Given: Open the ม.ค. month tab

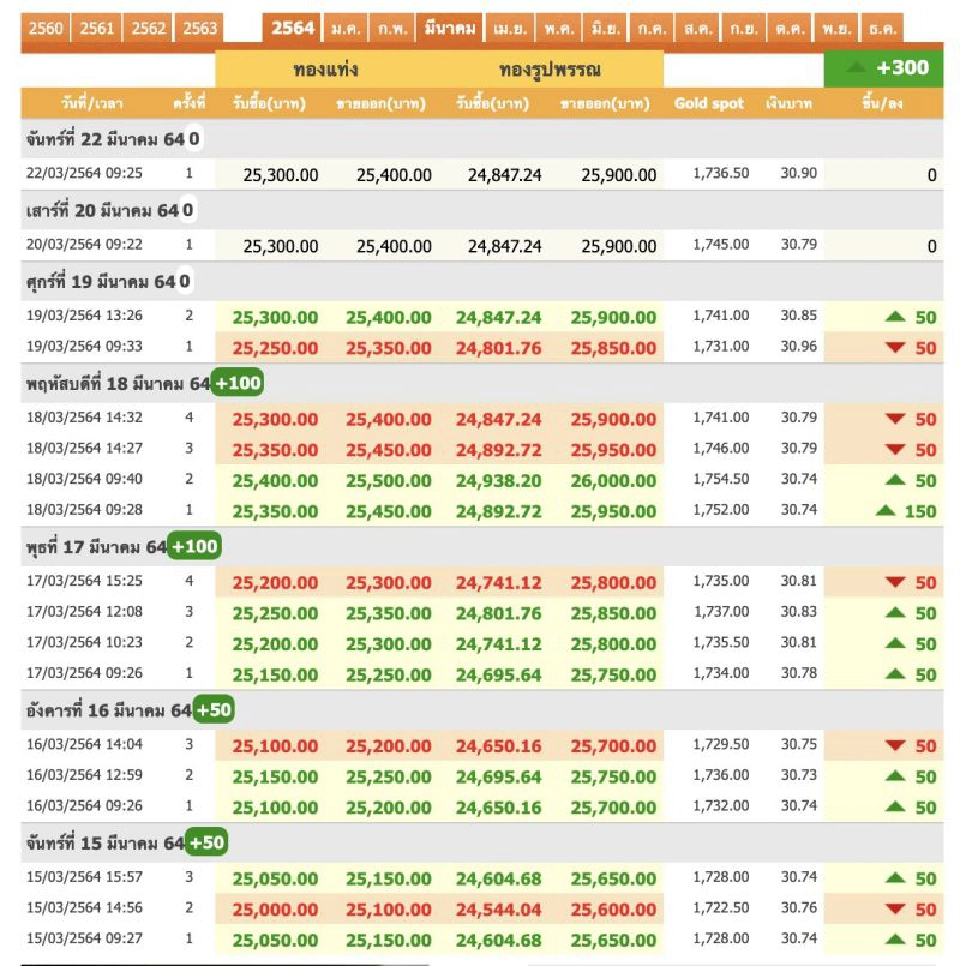Looking at the screenshot, I should click(x=347, y=28).
